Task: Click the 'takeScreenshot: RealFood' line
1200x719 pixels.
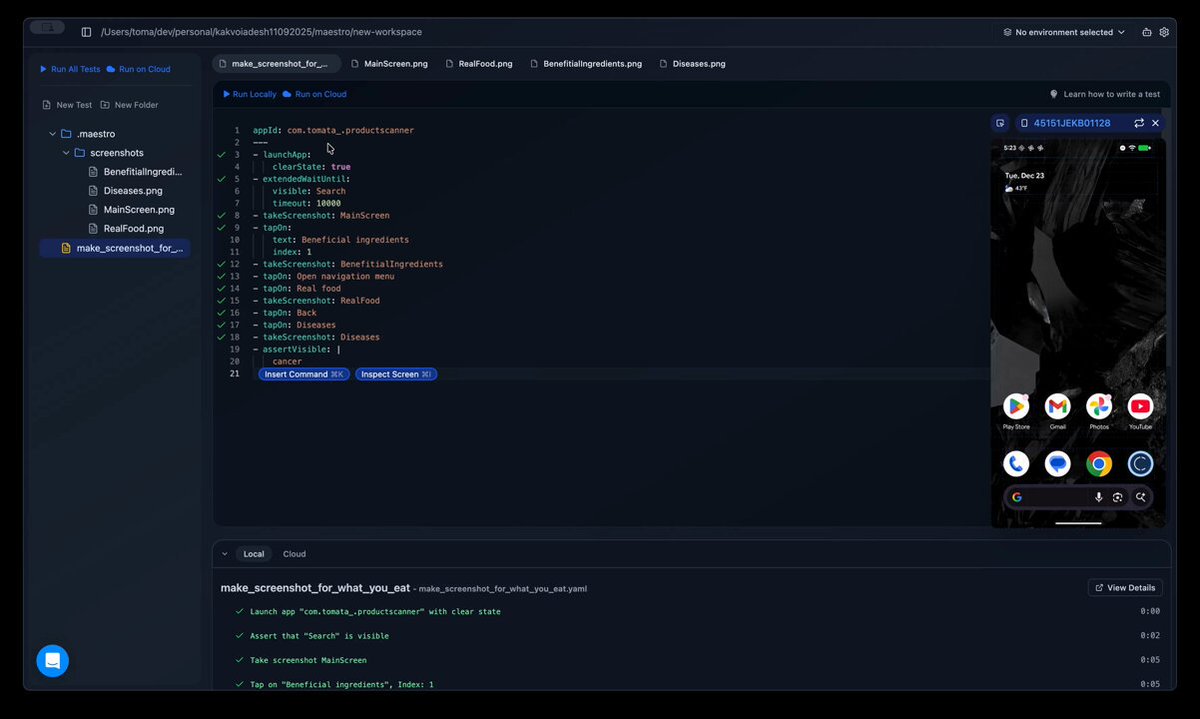Action: coord(316,300)
